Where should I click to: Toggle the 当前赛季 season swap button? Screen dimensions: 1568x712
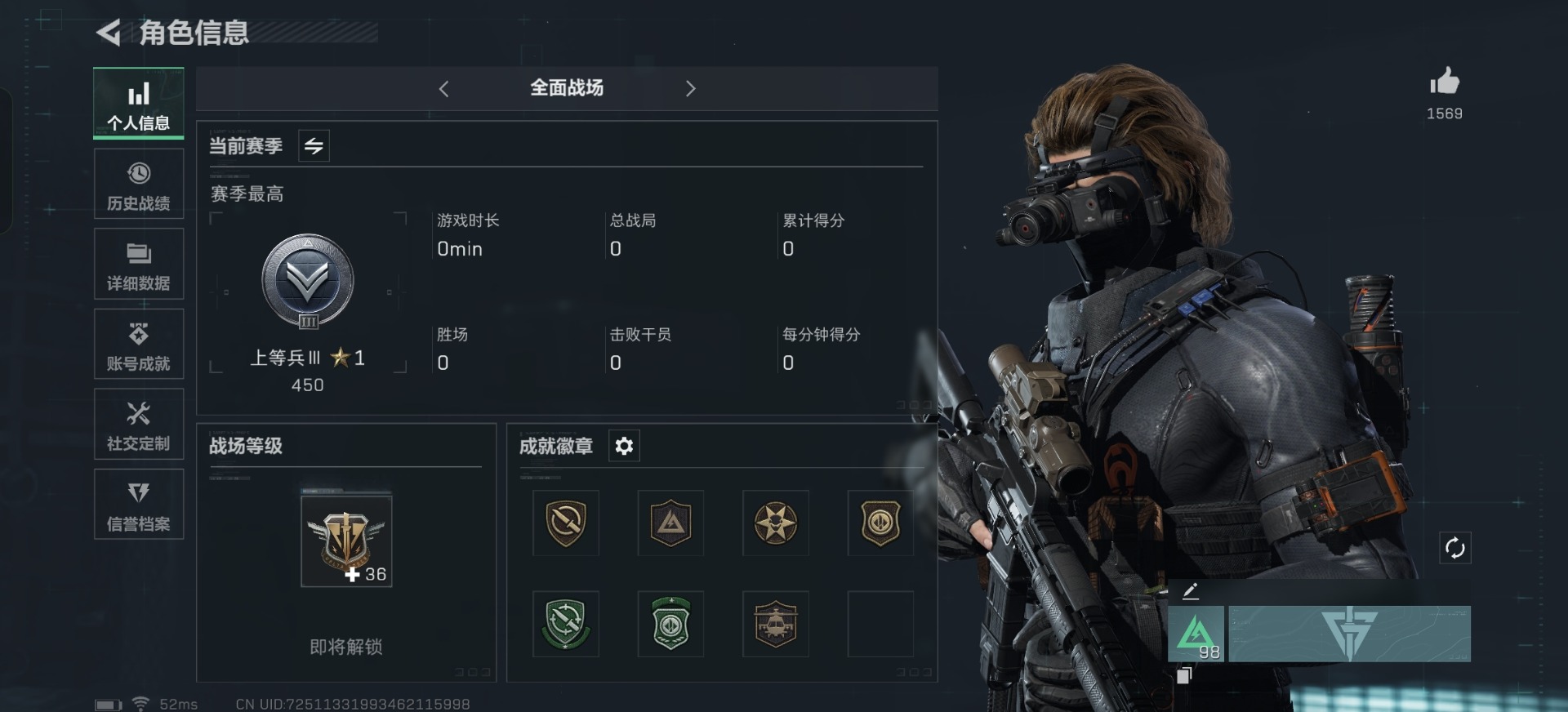coord(314,146)
